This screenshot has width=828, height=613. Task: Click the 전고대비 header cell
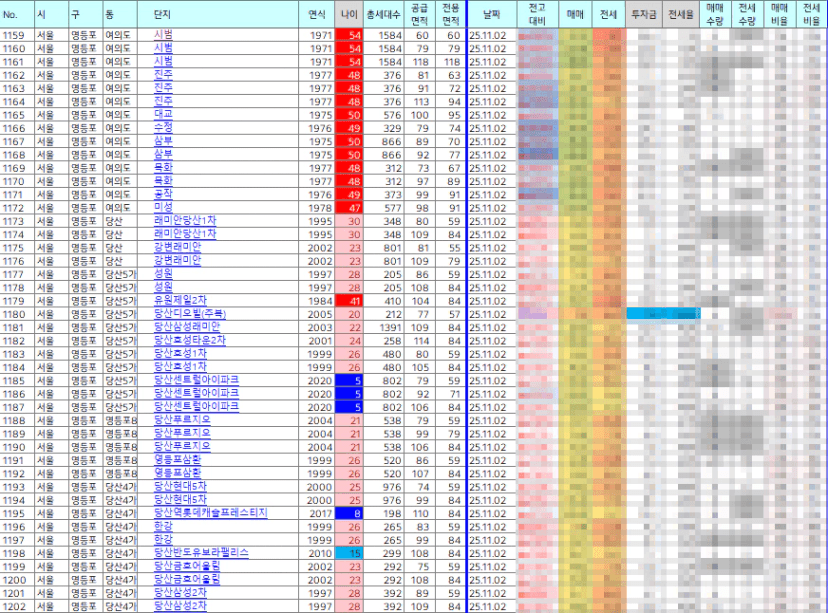coord(538,14)
